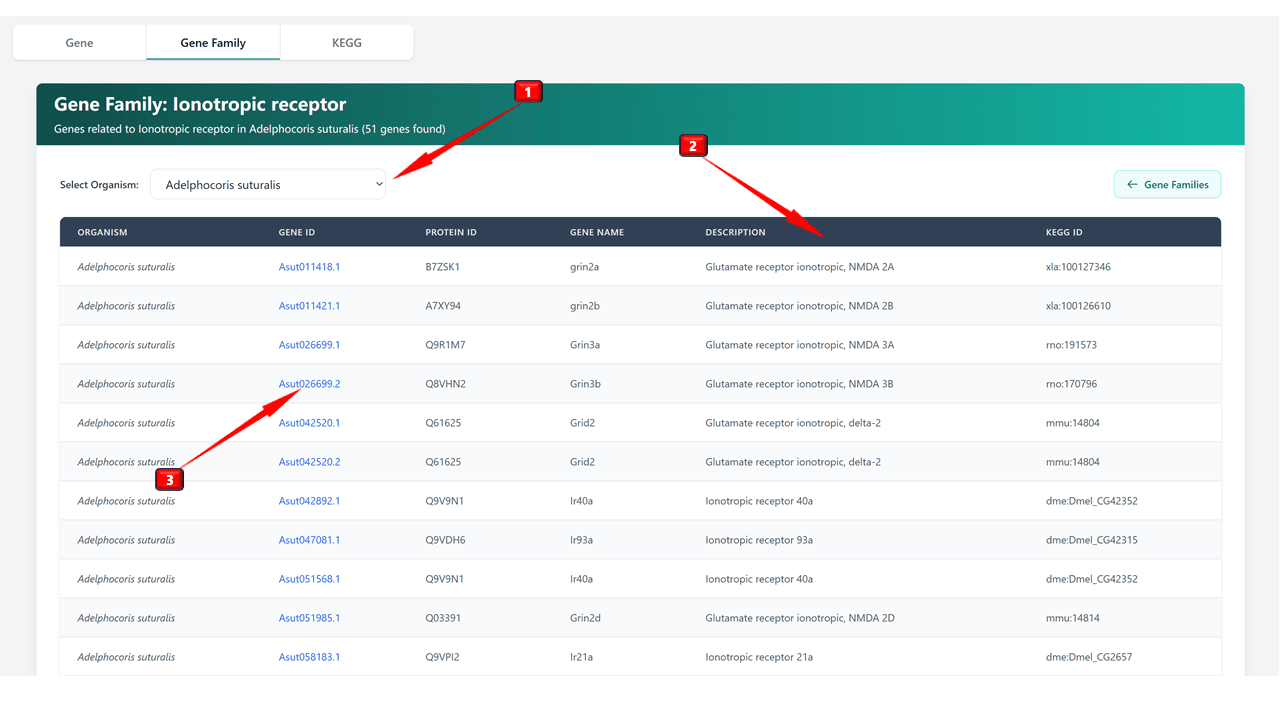The height and width of the screenshot is (720, 1280).
Task: Click gene ID Asut051568.1
Action: pos(309,579)
